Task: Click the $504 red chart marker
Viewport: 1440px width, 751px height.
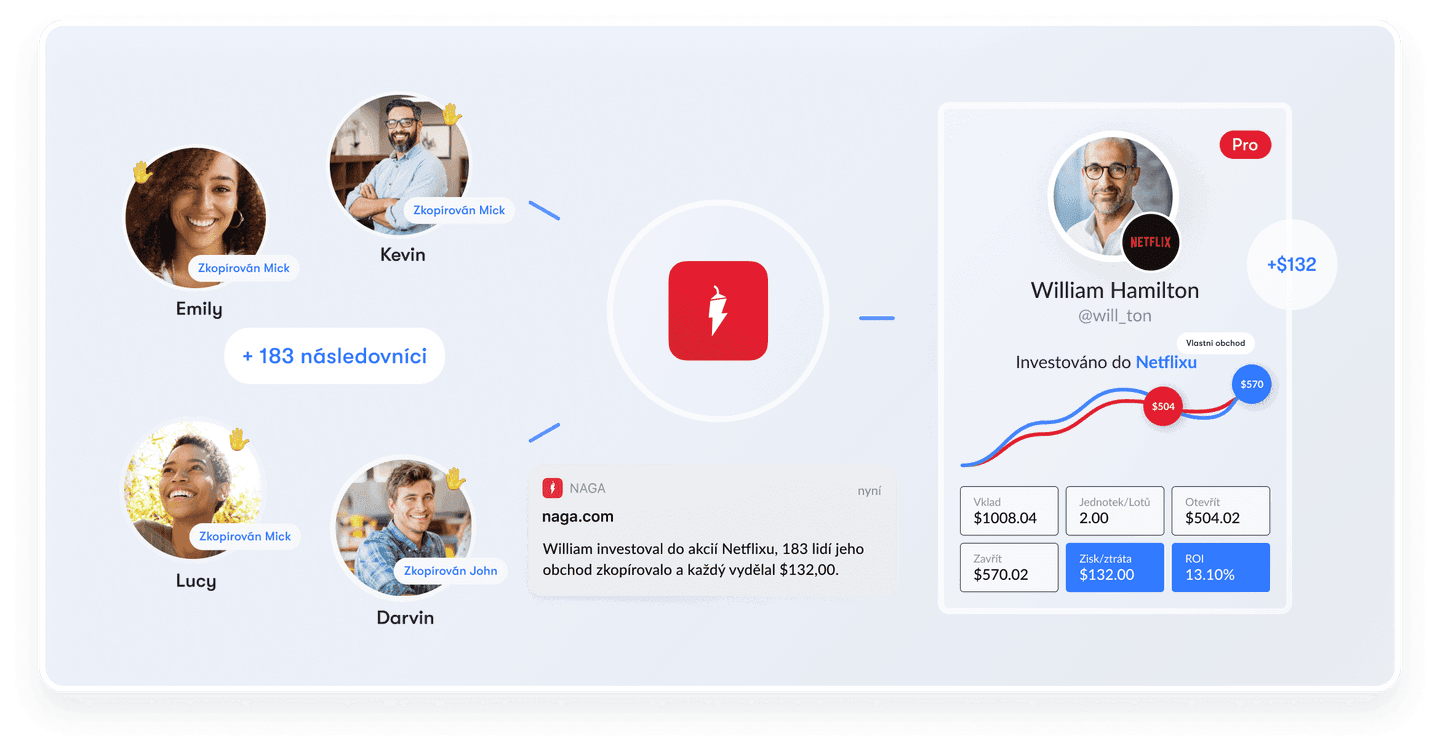Action: click(x=1163, y=406)
